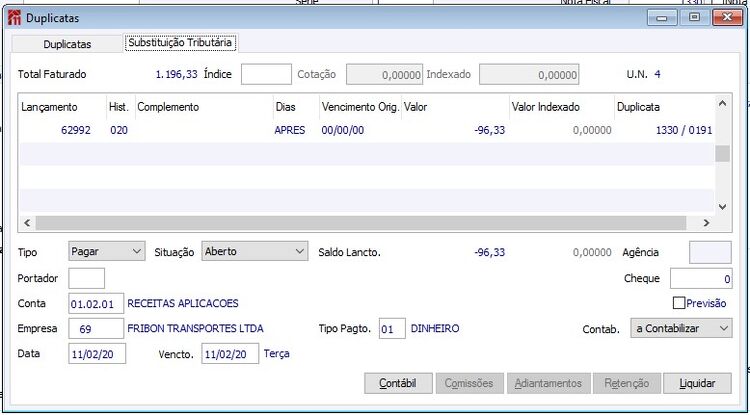Click the -96,33 value in table row
750x415 pixels.
tap(489, 130)
